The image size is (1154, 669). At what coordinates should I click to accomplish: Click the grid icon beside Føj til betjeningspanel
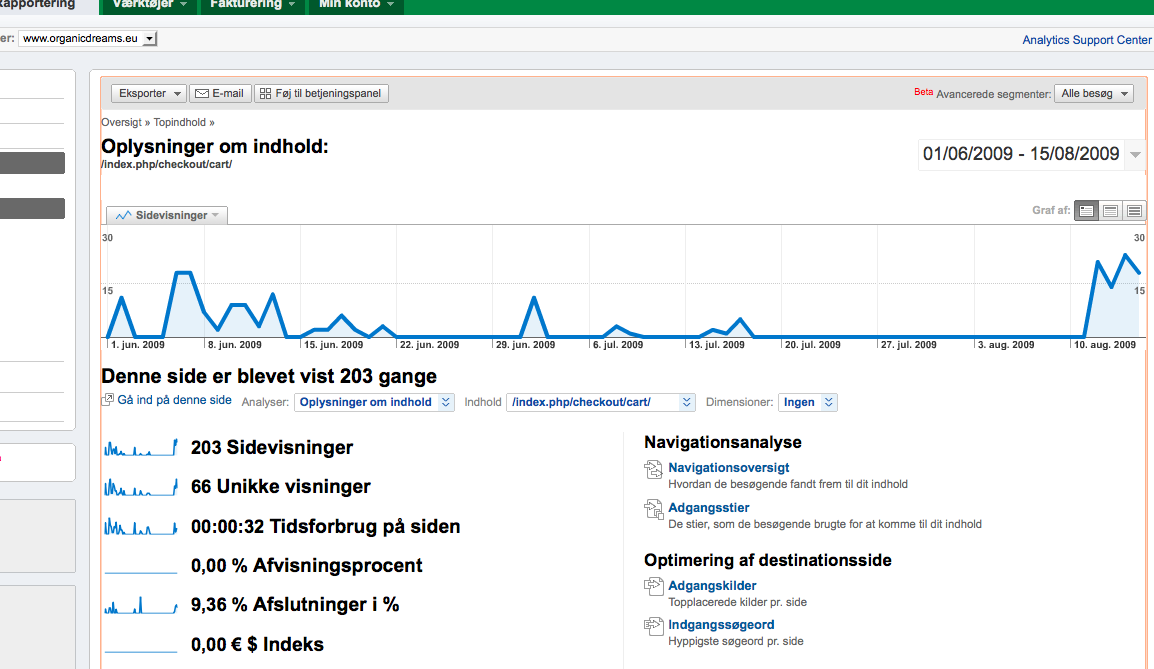tap(266, 93)
